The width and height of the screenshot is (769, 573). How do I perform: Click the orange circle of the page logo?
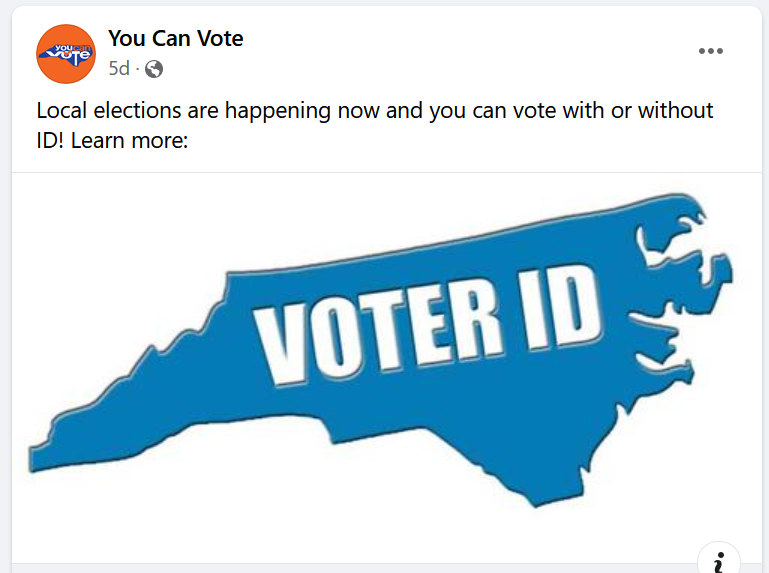pos(47,68)
